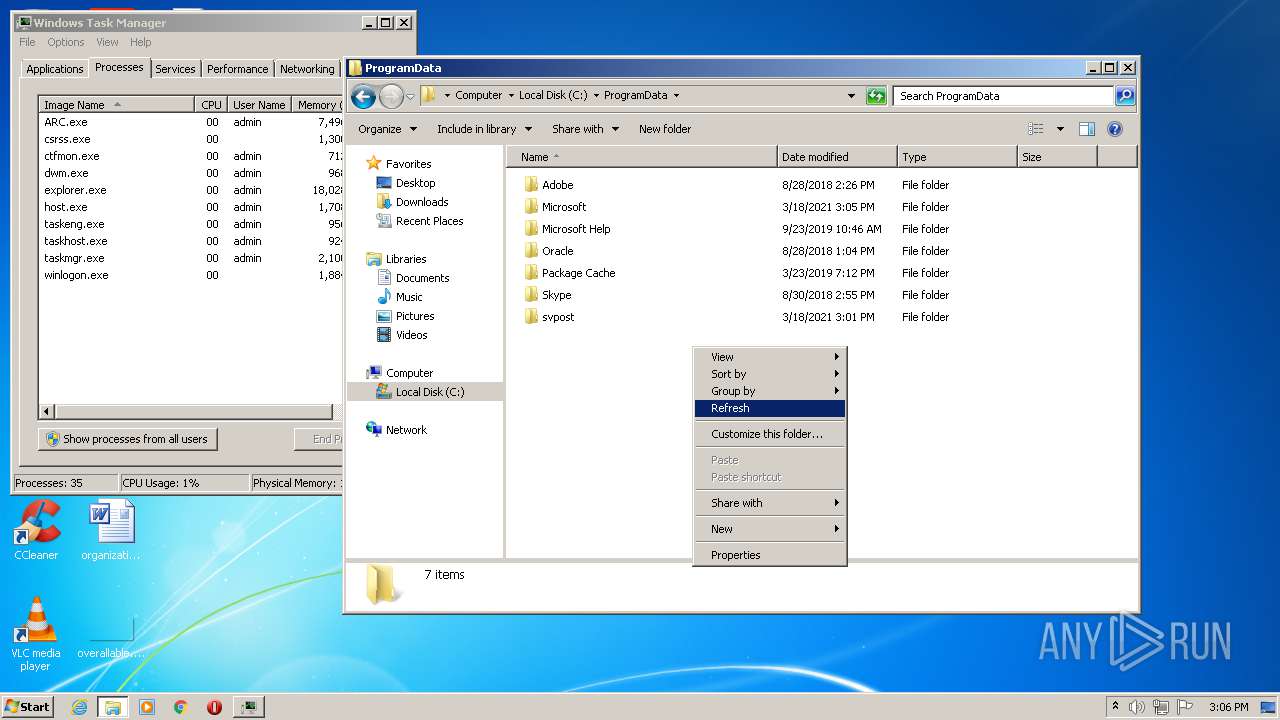Open Group by in the context menu

(x=770, y=391)
